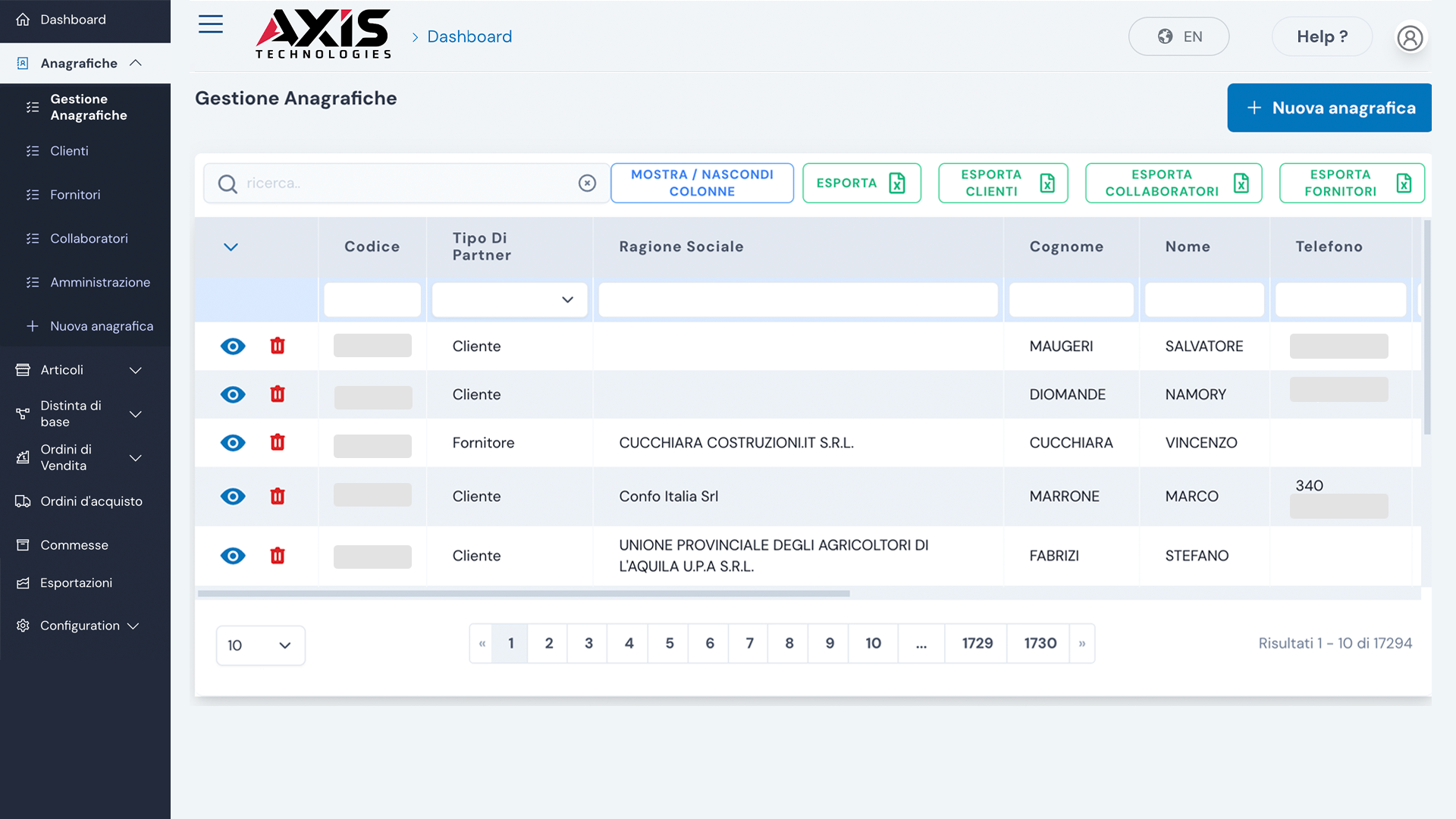View MARRONE MARCO record via eye icon
Viewport: 1456px width, 819px height.
(x=233, y=496)
